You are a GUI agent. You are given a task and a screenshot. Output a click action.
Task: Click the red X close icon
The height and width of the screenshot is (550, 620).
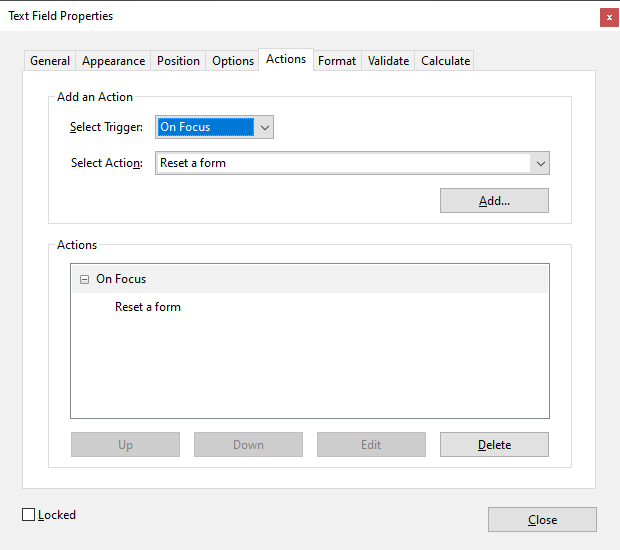[x=609, y=18]
